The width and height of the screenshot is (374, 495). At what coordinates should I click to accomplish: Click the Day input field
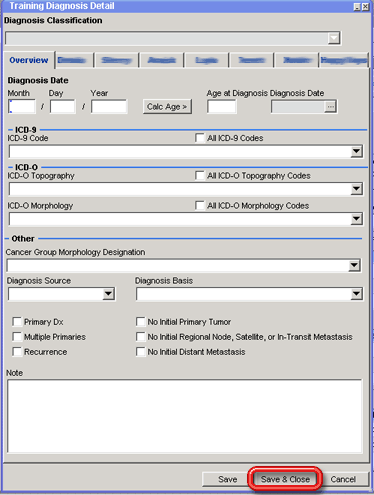63,106
